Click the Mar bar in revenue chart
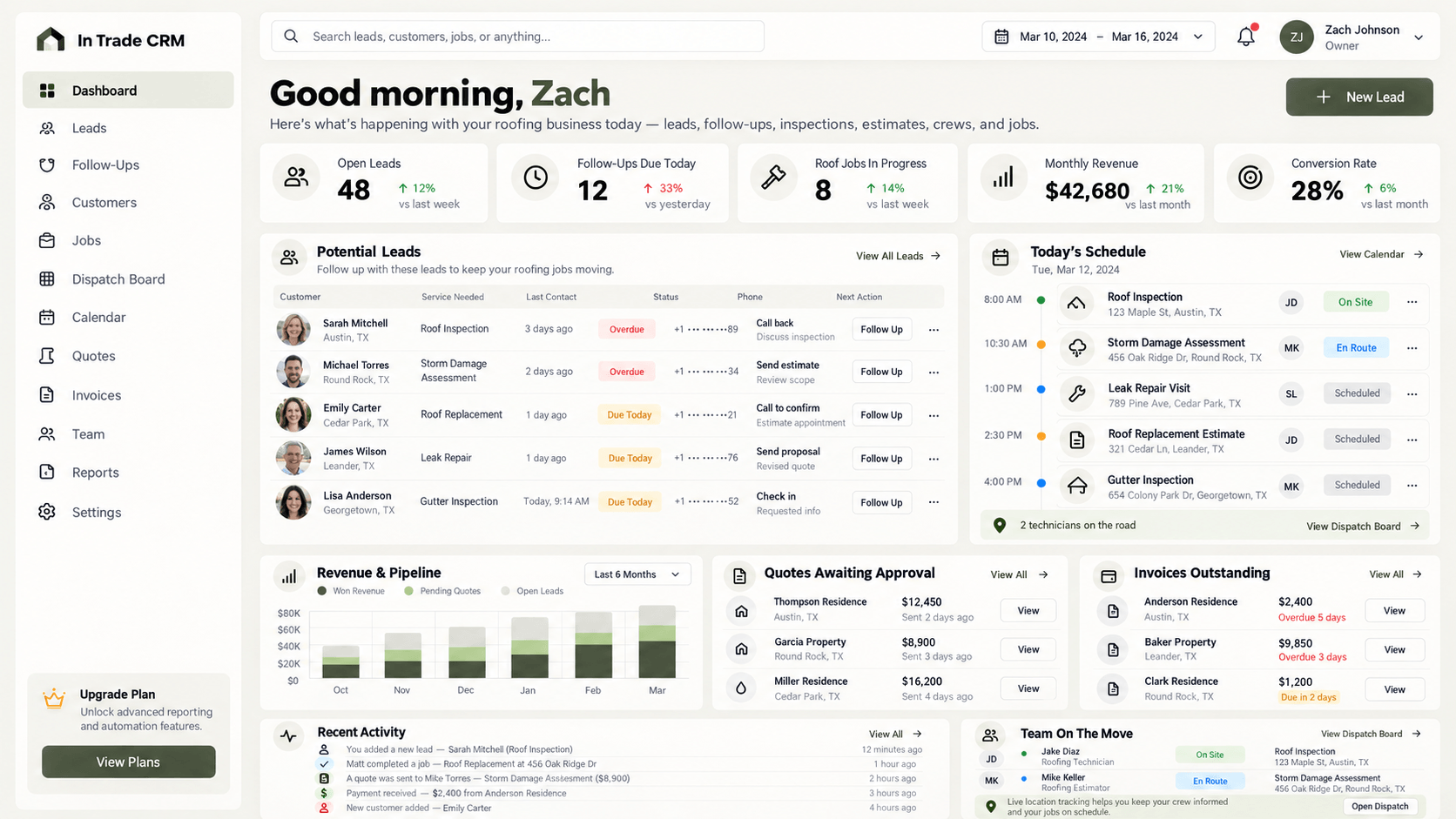The height and width of the screenshot is (819, 1456). pos(657,641)
